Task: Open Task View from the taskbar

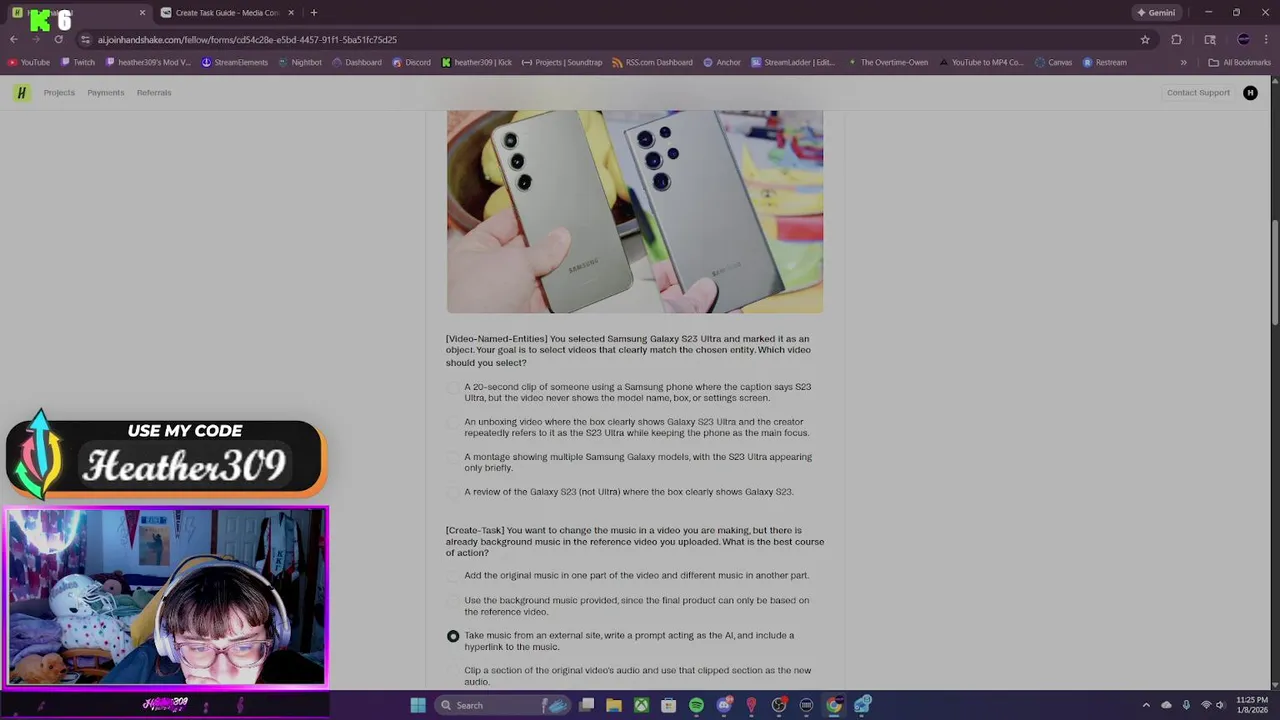Action: point(587,705)
